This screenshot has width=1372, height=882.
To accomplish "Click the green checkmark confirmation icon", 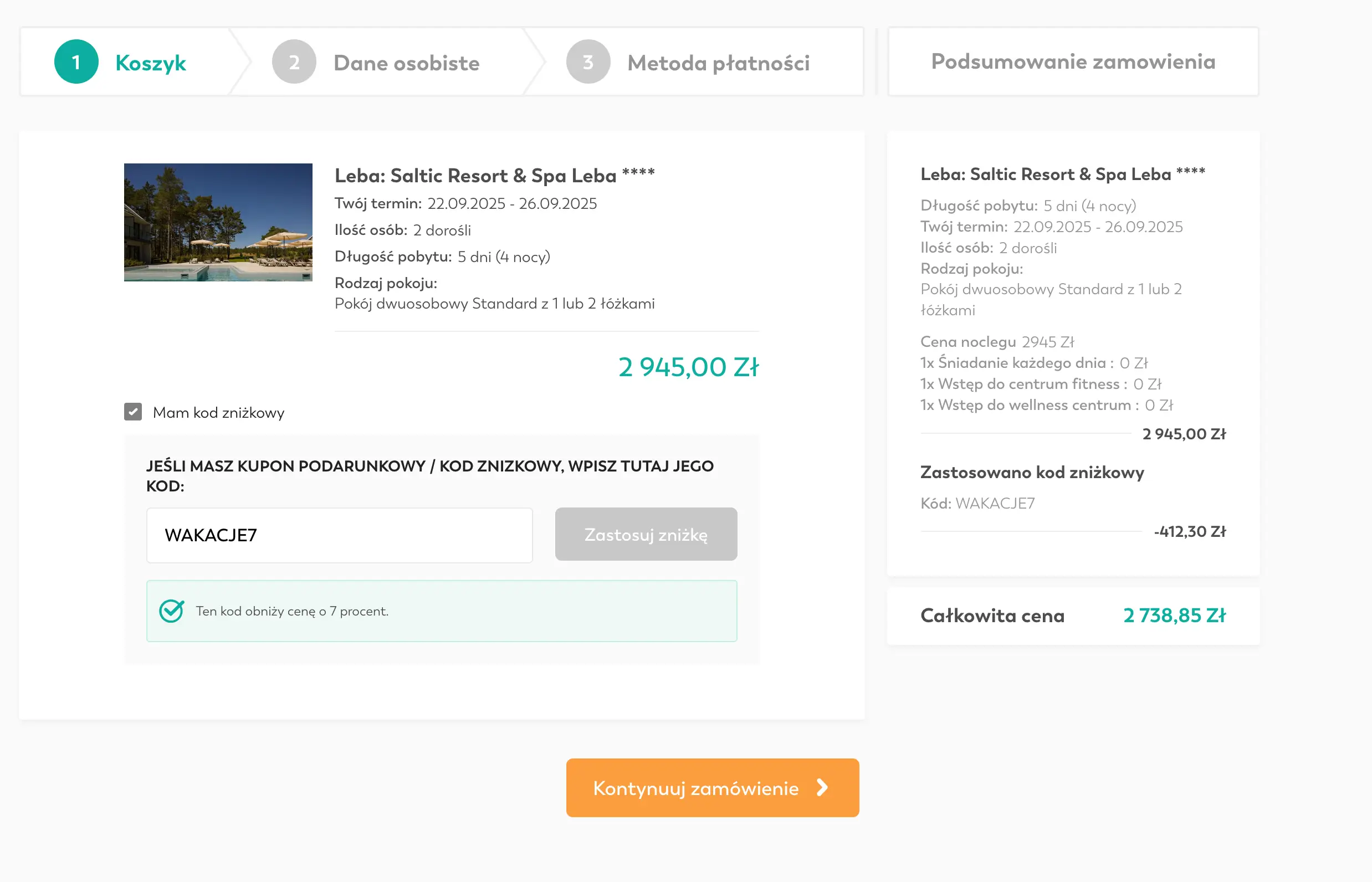I will coord(171,611).
